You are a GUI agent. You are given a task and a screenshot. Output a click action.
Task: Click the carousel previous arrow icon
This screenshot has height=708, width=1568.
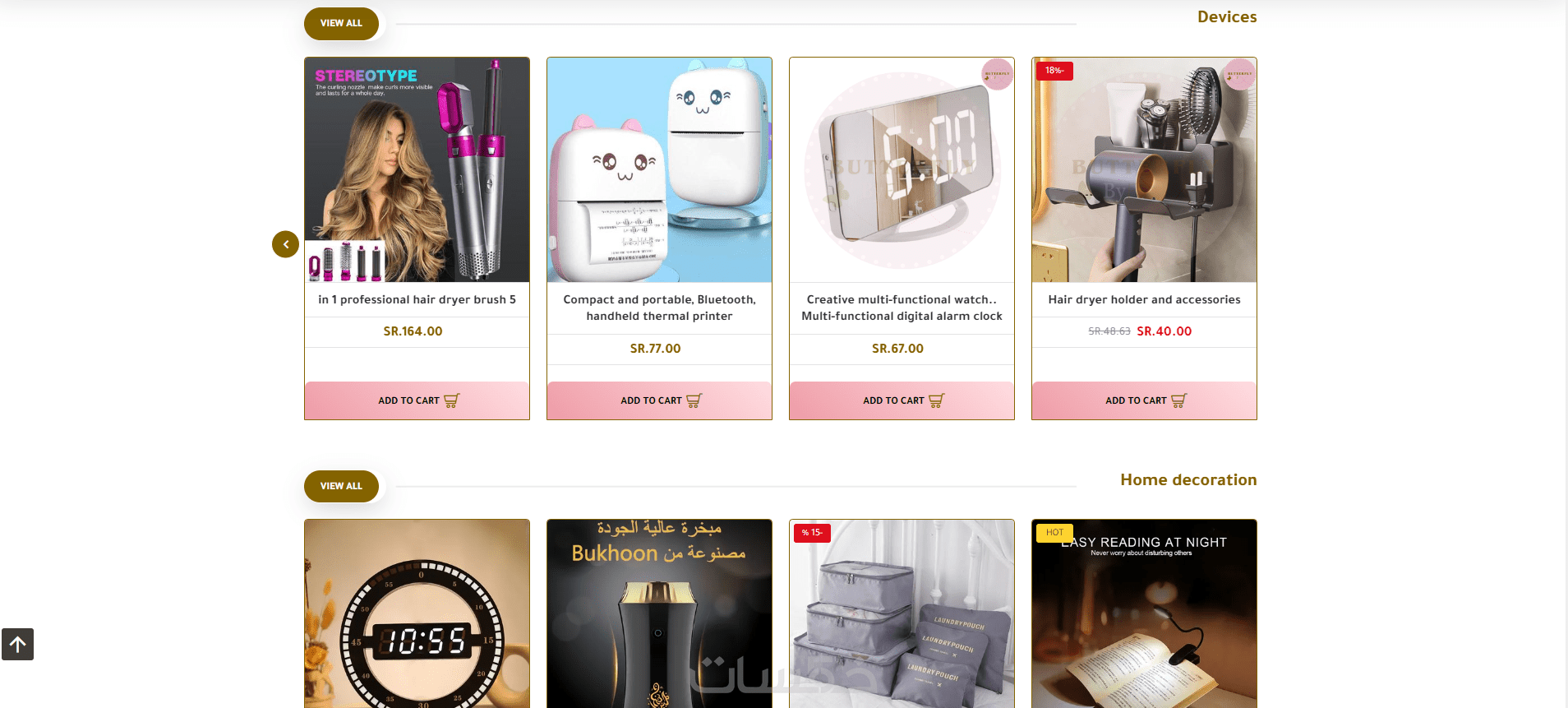coord(285,244)
